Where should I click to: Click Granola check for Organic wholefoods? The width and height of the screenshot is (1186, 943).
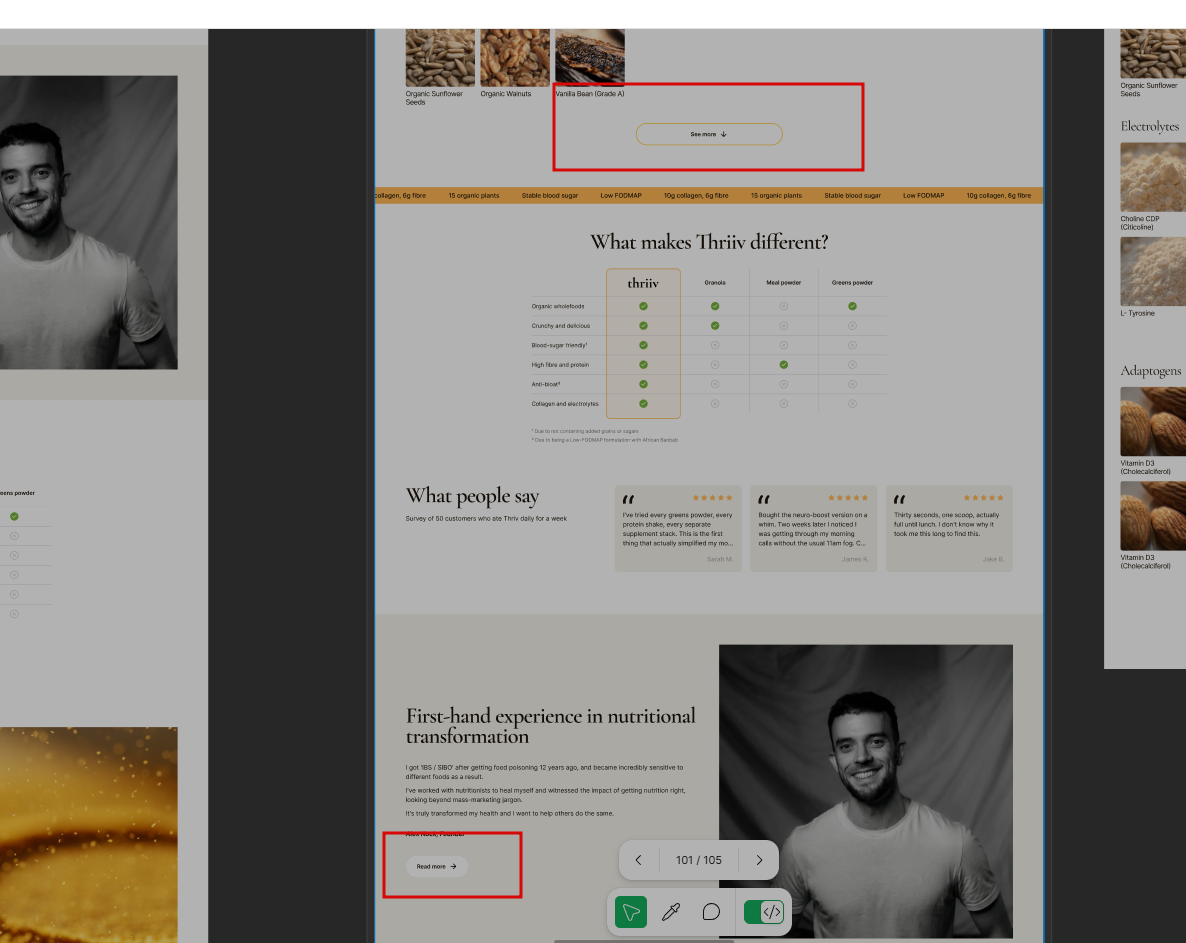point(715,306)
